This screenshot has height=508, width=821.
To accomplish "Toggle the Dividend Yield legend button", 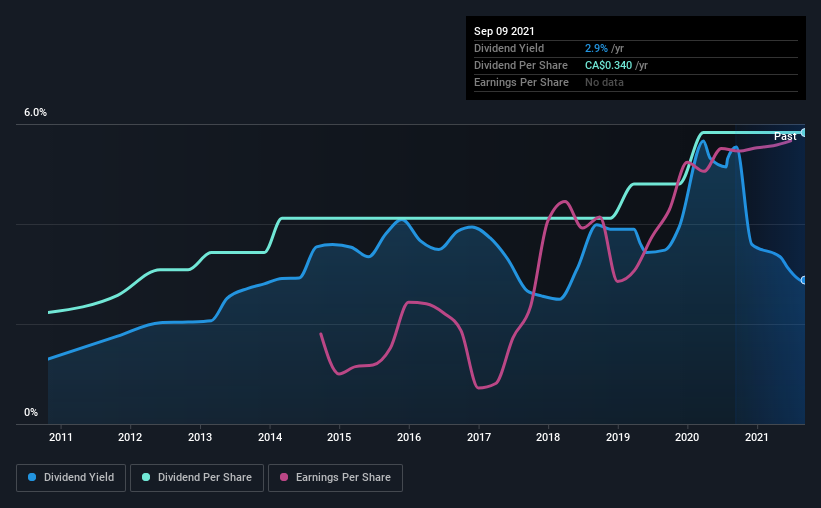I will tap(71, 478).
